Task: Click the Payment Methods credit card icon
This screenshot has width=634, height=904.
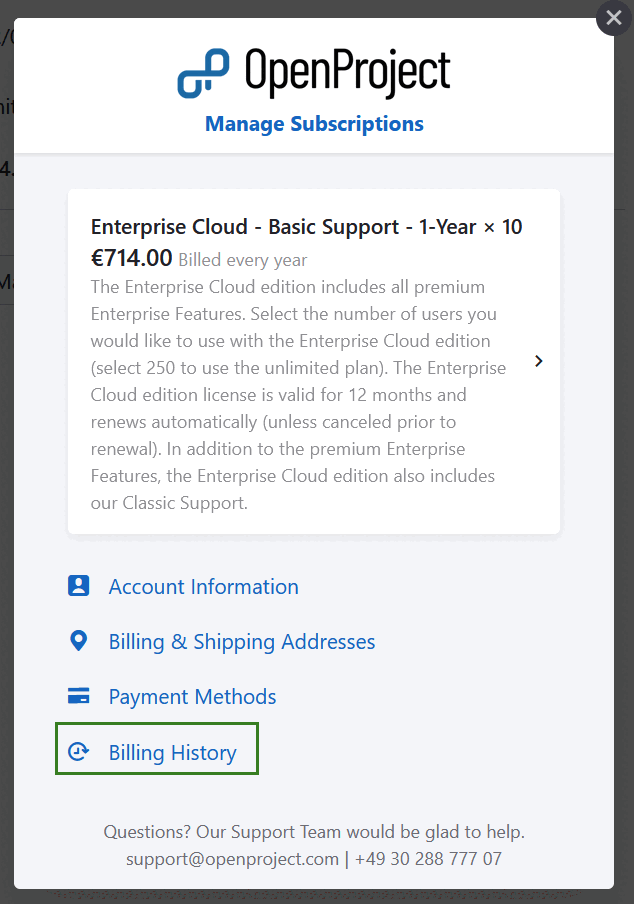Action: [79, 696]
